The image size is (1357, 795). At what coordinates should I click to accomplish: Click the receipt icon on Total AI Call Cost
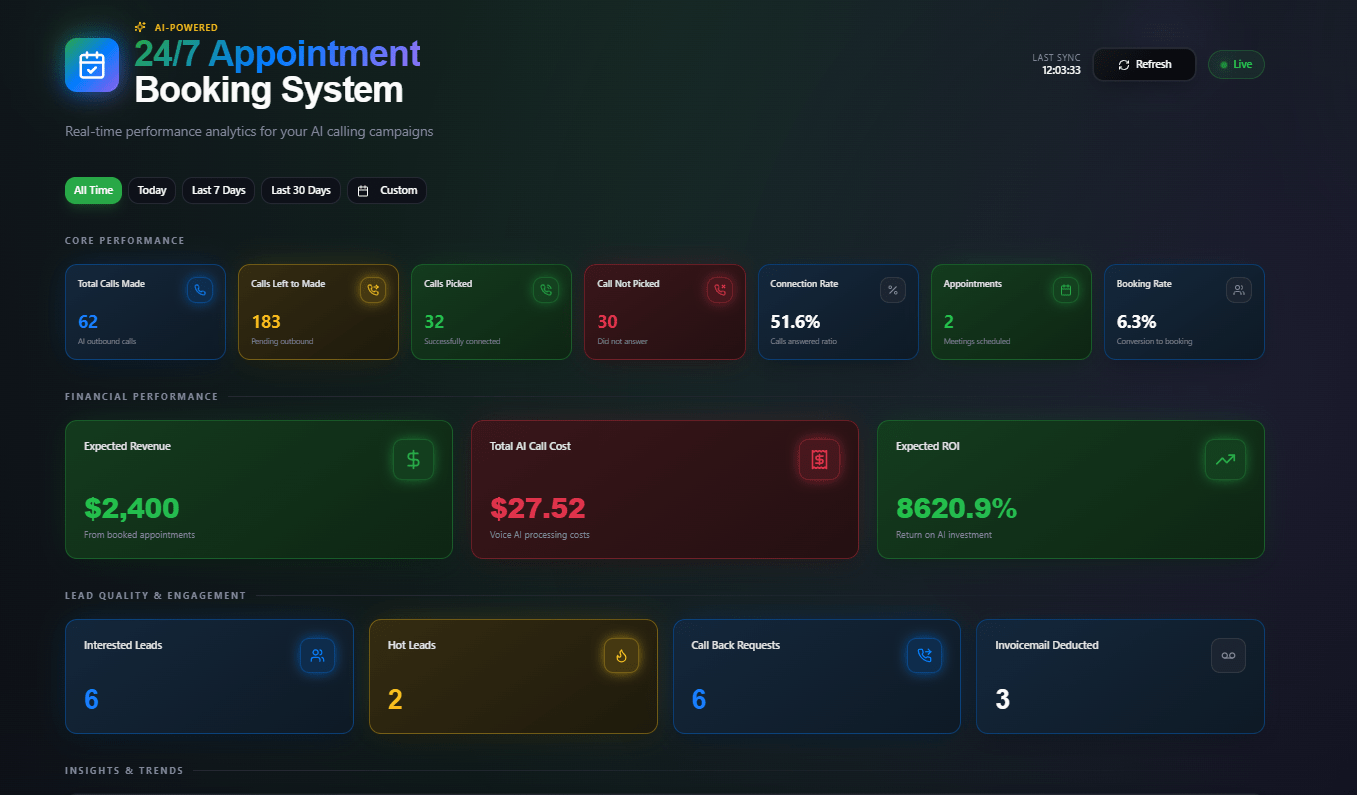coord(819,459)
